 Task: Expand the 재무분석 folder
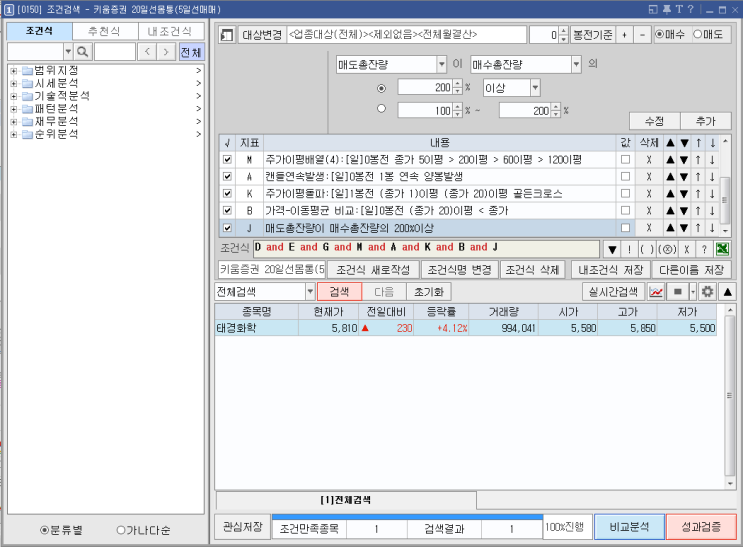tap(14, 122)
